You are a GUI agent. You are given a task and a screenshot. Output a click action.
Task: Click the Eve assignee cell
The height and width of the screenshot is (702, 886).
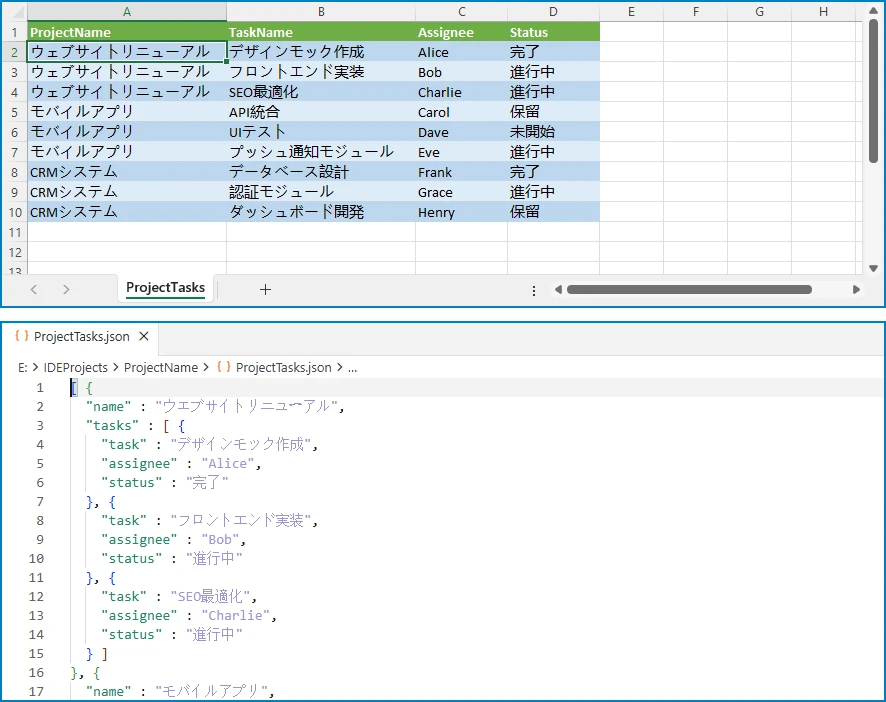462,152
